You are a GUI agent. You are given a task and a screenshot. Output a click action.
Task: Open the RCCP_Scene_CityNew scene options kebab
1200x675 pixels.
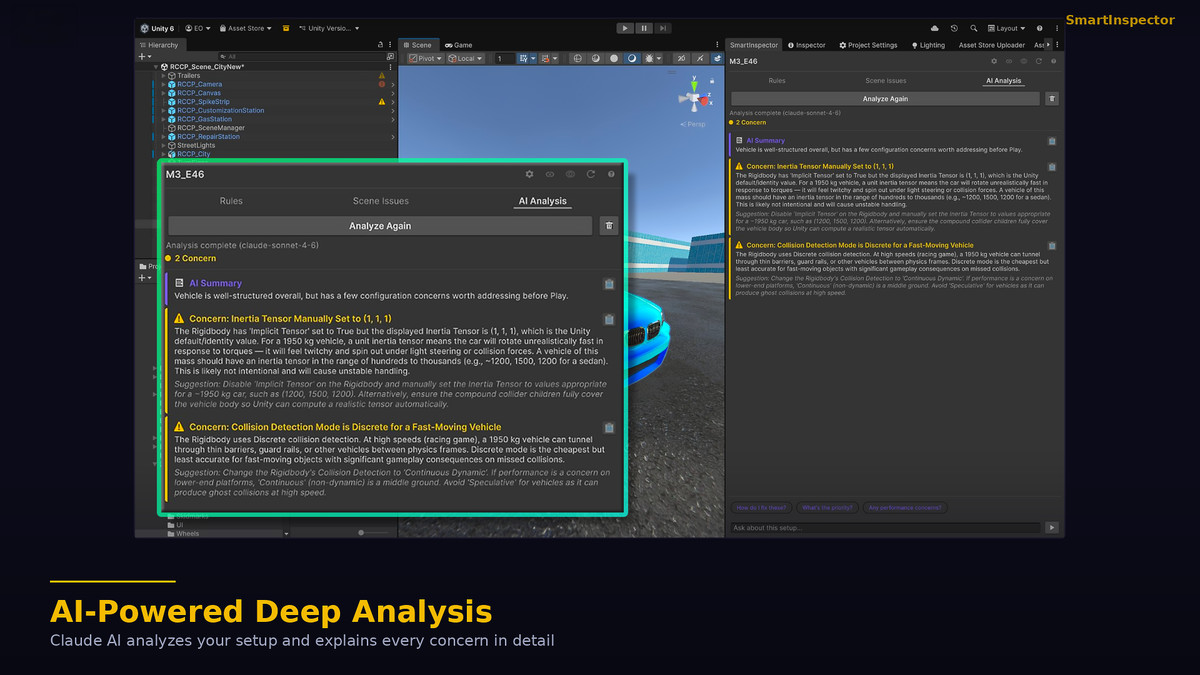click(x=390, y=67)
